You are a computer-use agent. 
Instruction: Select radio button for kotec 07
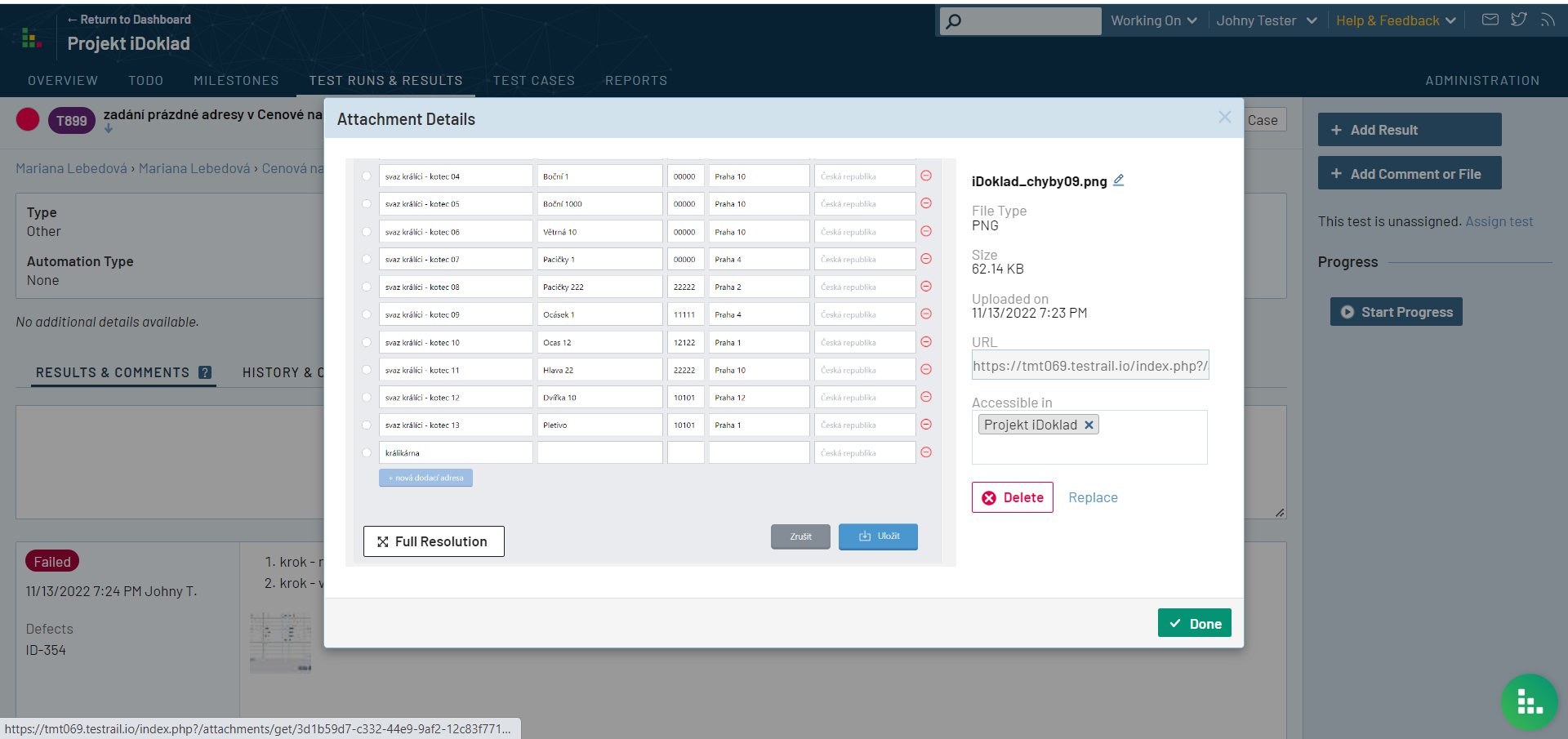click(x=366, y=260)
